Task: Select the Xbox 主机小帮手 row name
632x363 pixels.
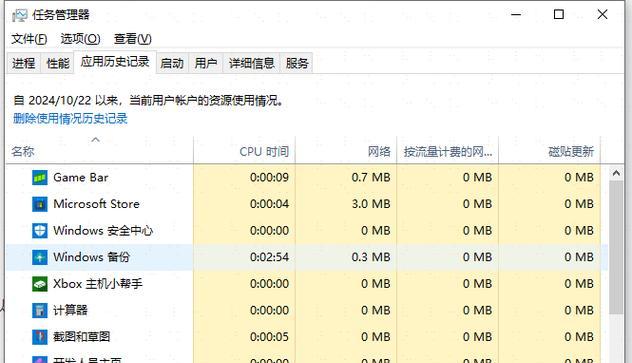Action: tap(98, 284)
